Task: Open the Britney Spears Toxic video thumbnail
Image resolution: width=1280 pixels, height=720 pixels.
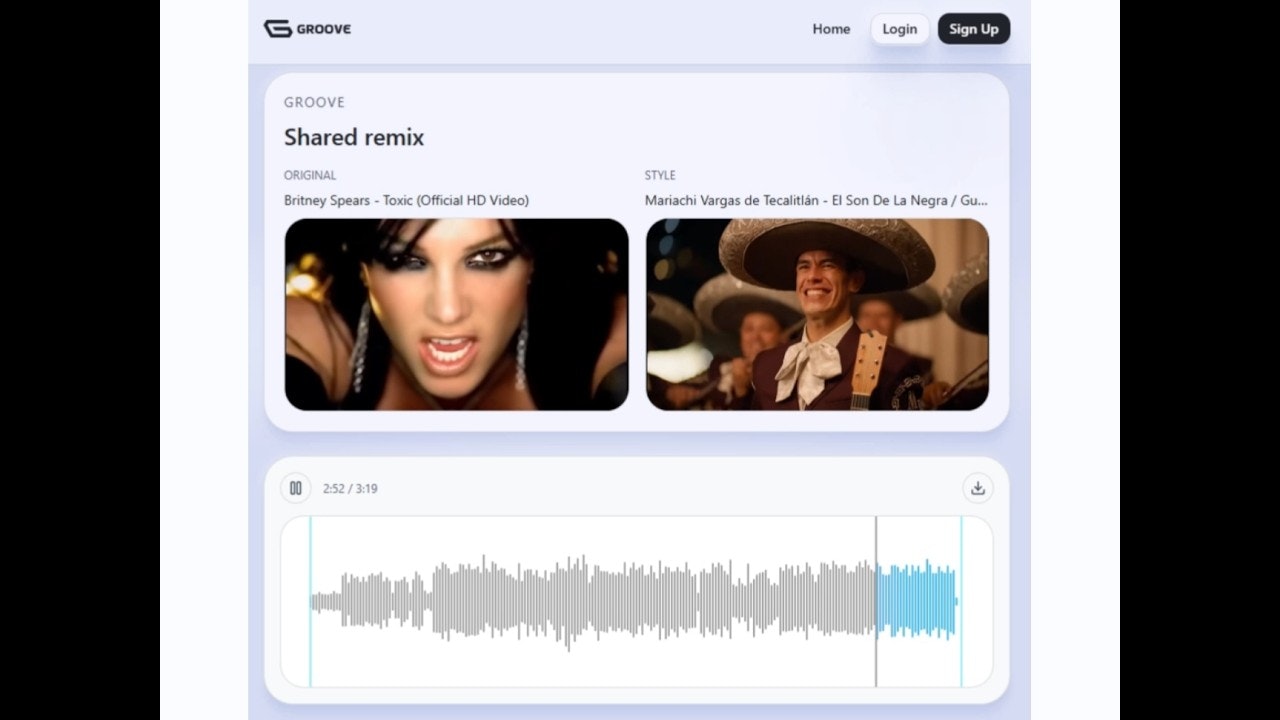Action: (457, 314)
